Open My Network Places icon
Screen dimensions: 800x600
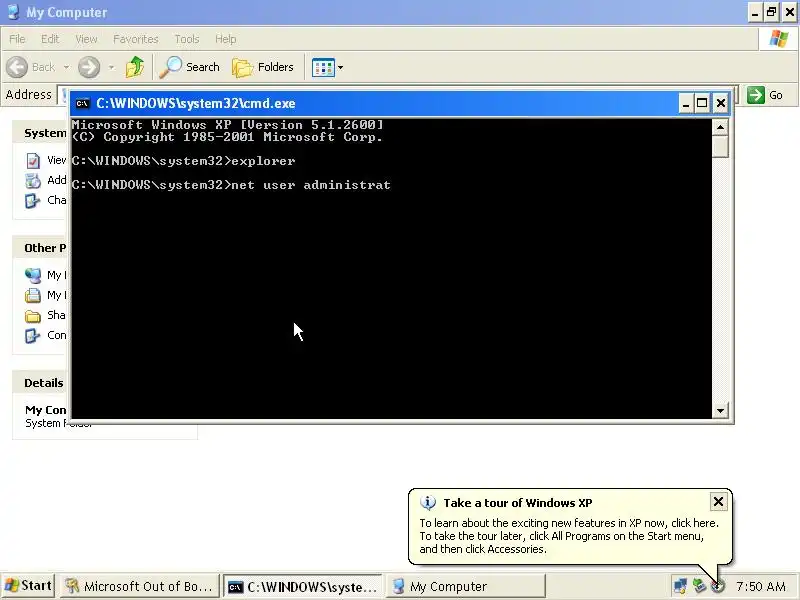(33, 276)
